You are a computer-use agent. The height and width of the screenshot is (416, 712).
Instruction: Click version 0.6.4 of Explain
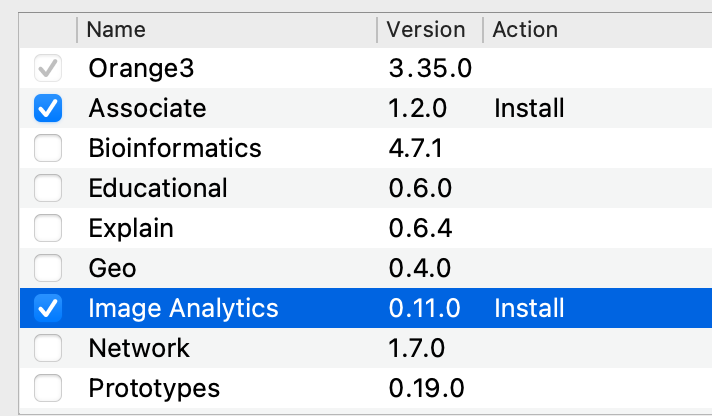pyautogui.click(x=420, y=228)
